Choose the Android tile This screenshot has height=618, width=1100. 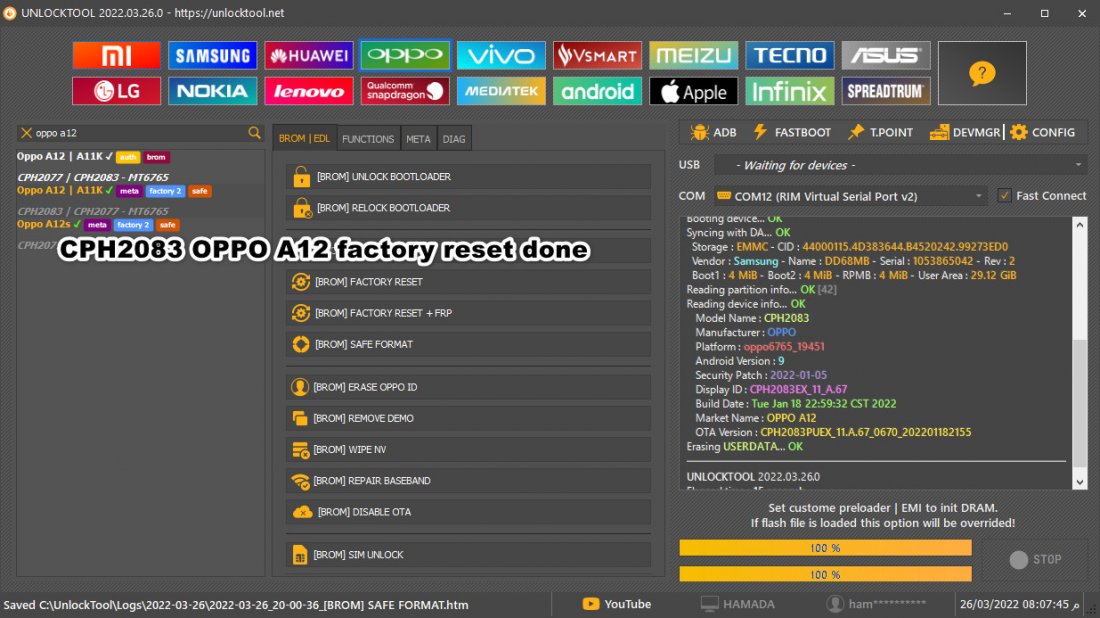tap(597, 91)
